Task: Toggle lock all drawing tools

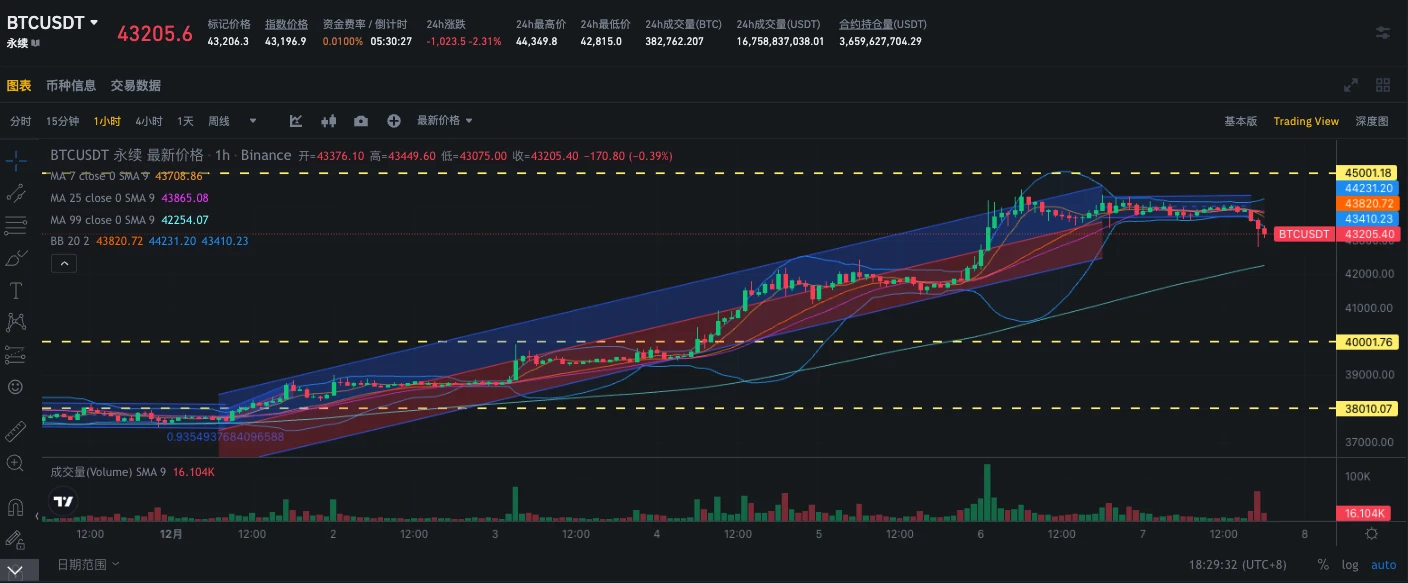Action: coord(15,539)
